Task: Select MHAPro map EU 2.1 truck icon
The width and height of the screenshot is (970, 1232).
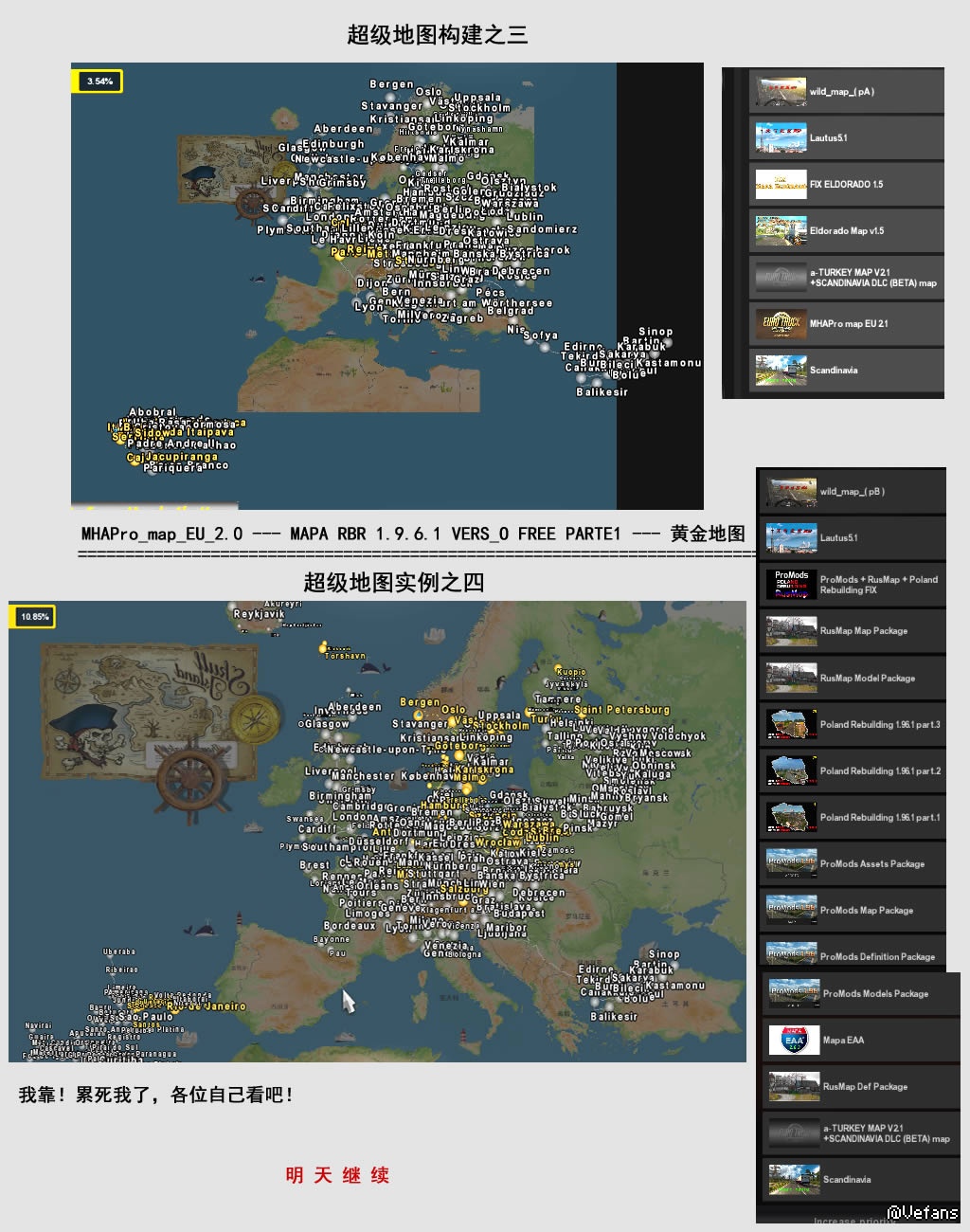Action: click(x=781, y=323)
